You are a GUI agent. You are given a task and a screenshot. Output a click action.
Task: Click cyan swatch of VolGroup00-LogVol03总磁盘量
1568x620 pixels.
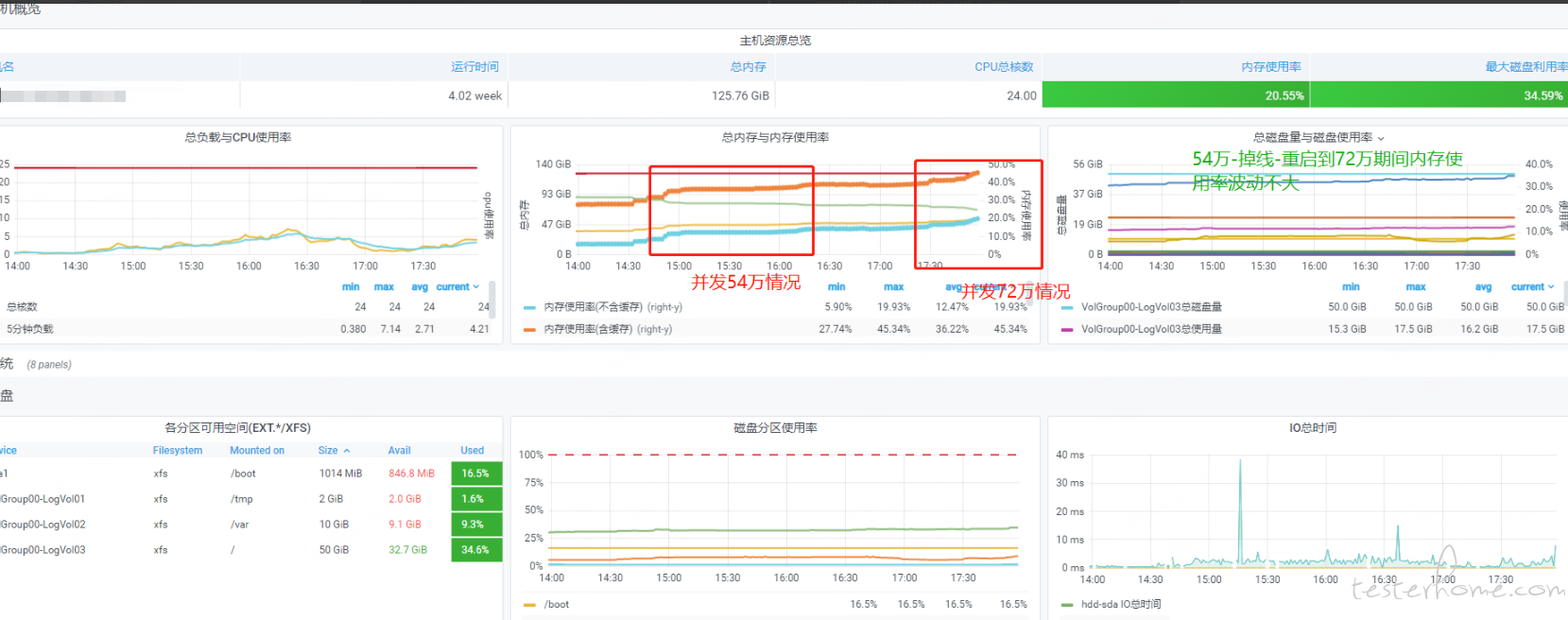point(1067,307)
